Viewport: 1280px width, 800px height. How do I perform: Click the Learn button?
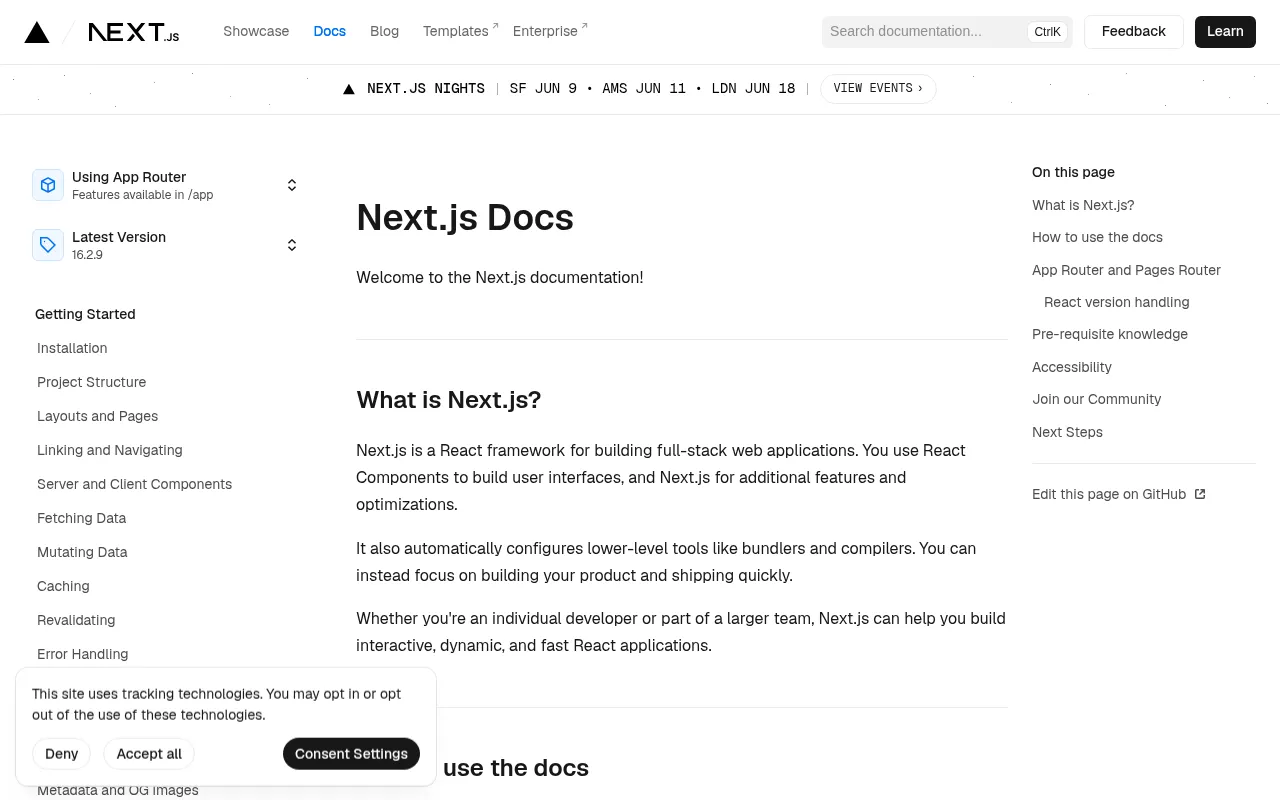point(1225,31)
